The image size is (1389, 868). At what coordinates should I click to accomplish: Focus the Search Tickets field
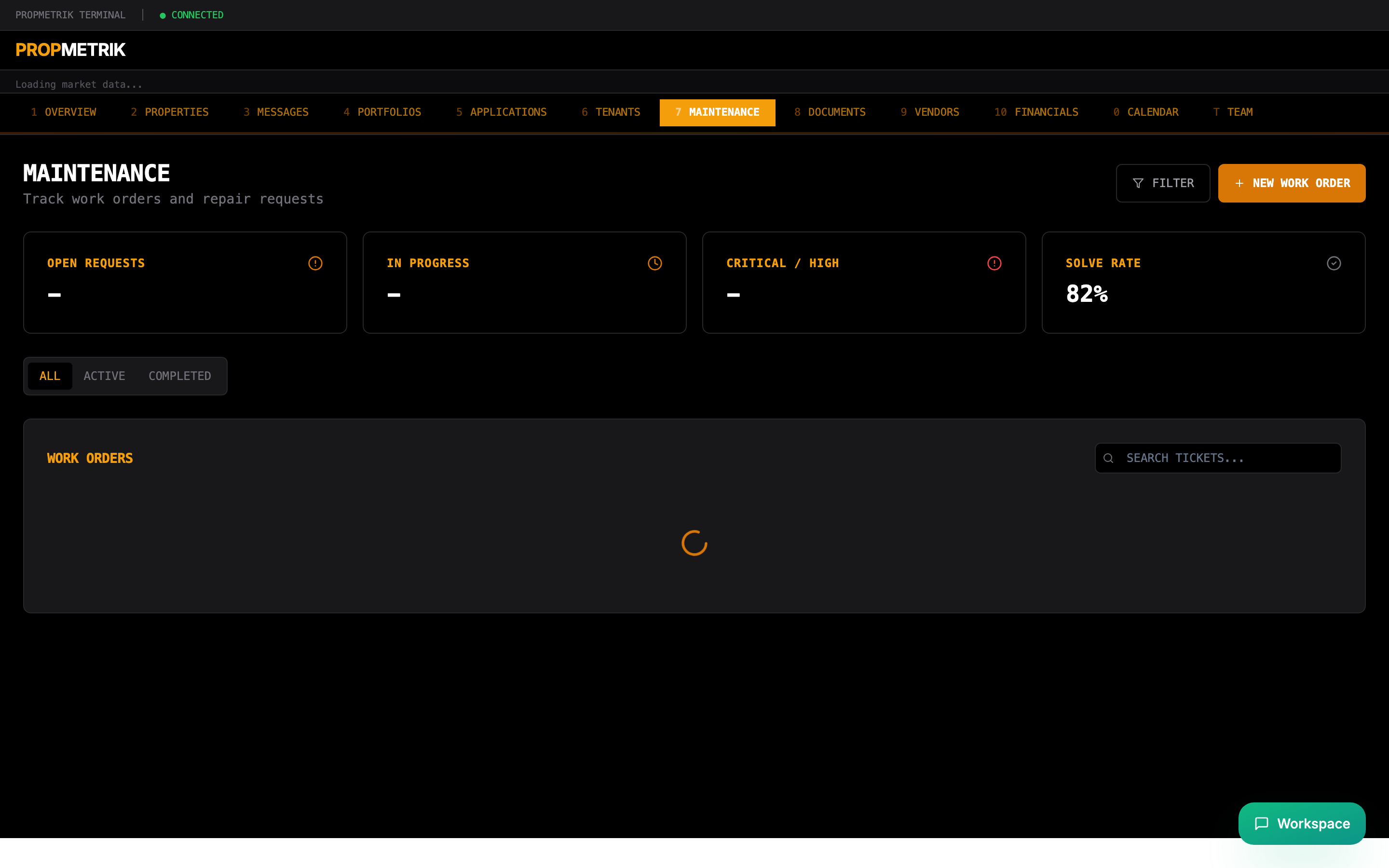pos(1218,458)
